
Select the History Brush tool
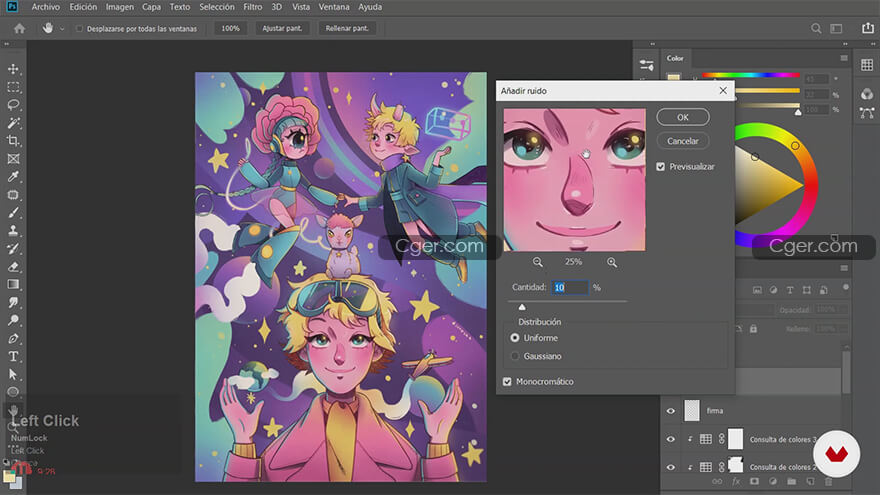[13, 249]
